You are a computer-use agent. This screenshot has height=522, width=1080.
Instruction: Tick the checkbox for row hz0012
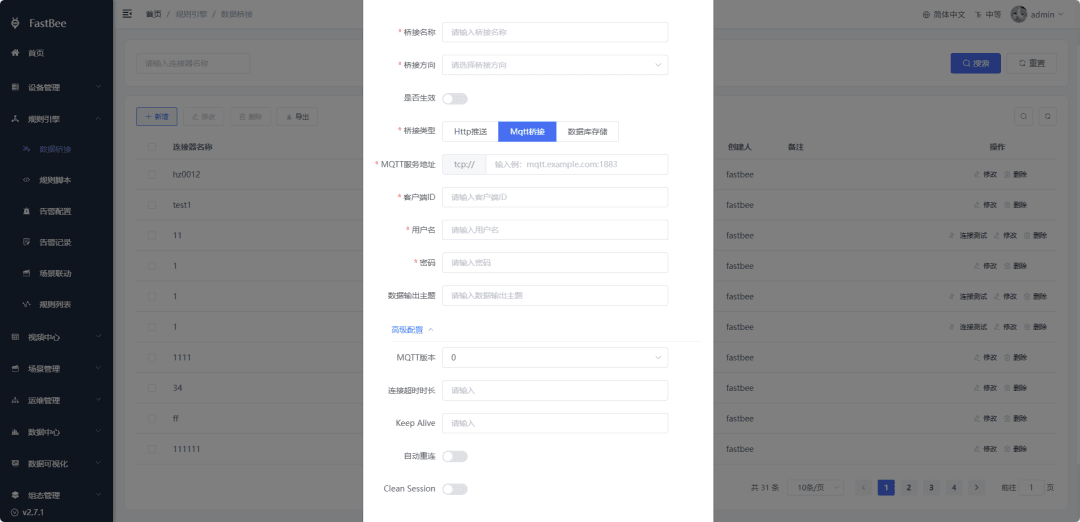152,175
